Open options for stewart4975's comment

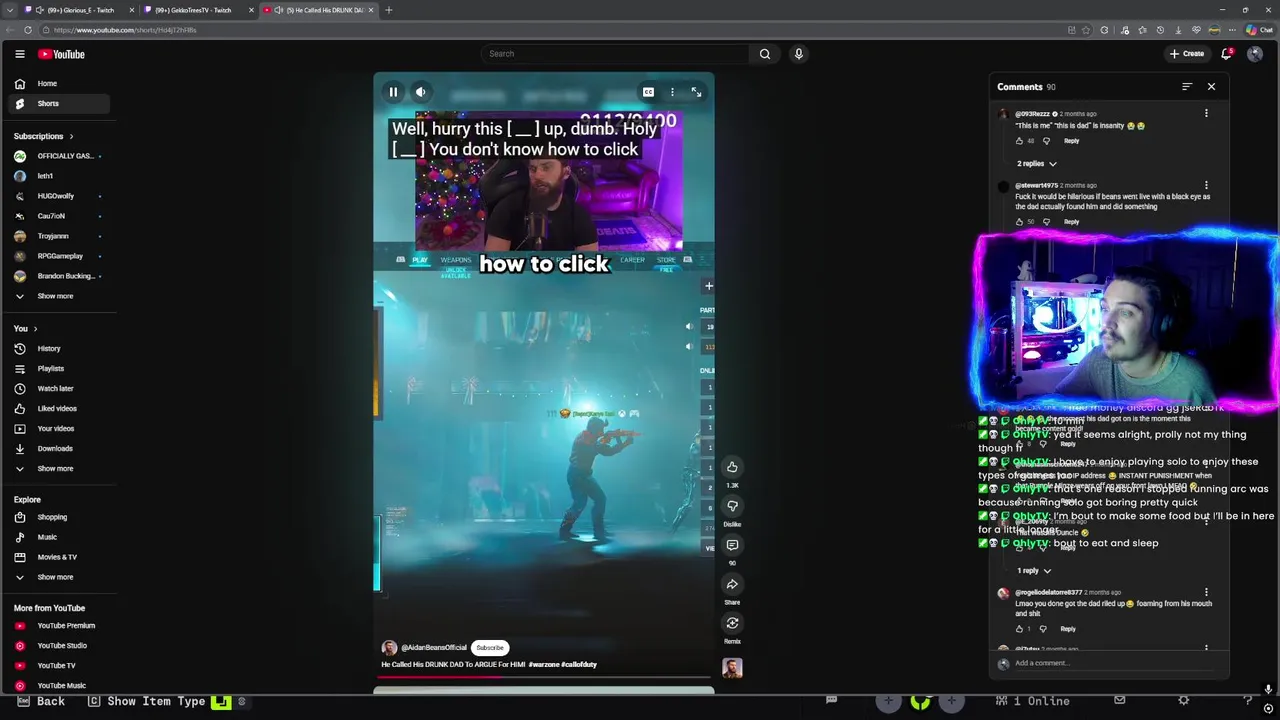pos(1206,186)
